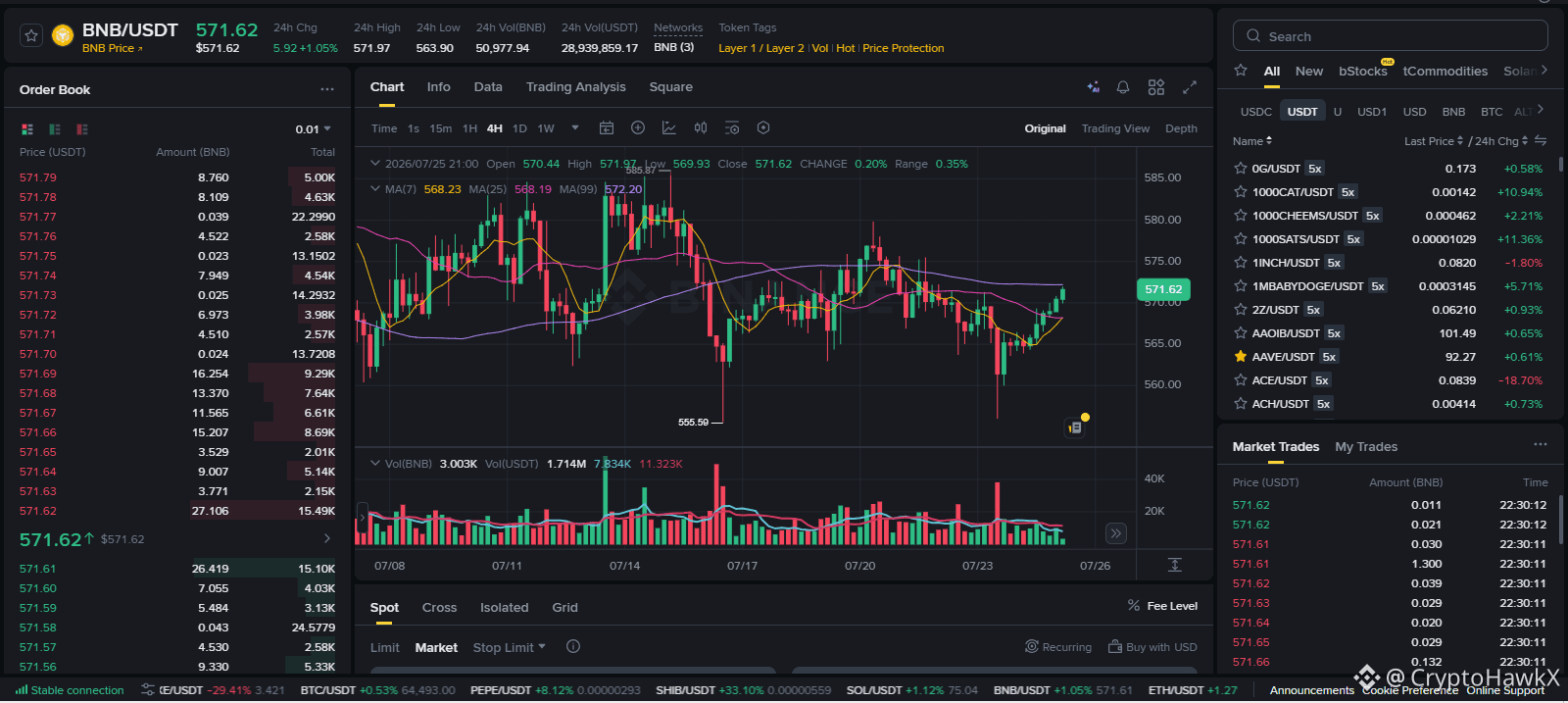The width and height of the screenshot is (1568, 703).
Task: Open the Order Book more options menu
Action: (x=327, y=89)
